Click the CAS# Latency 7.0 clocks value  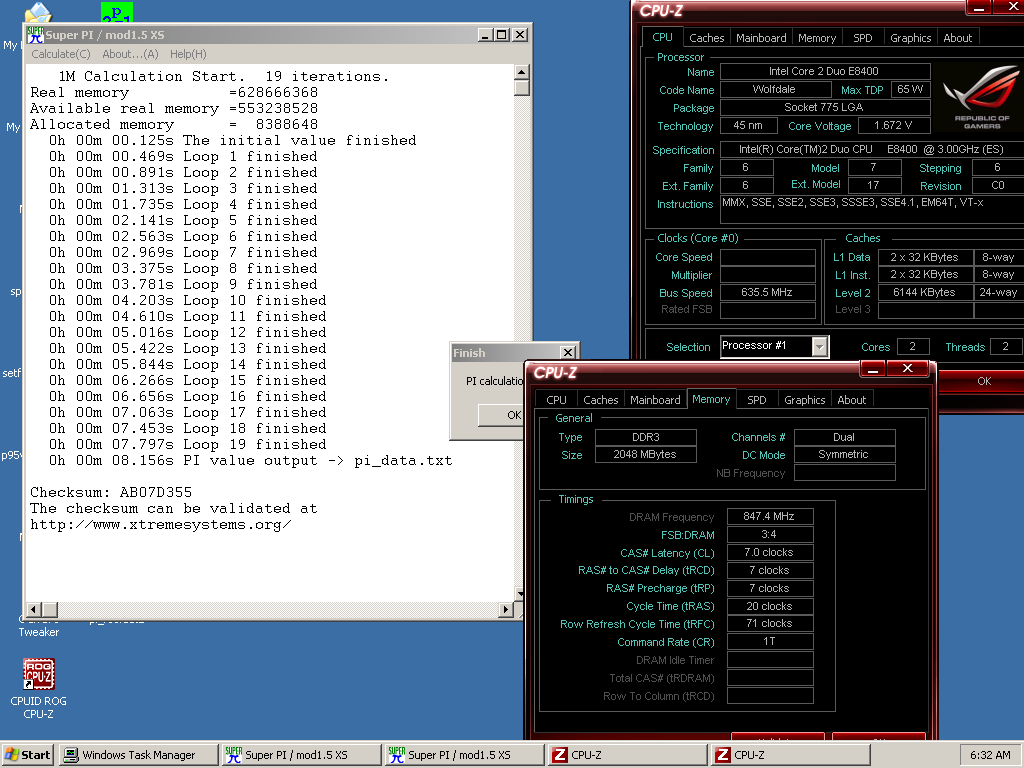tap(770, 552)
